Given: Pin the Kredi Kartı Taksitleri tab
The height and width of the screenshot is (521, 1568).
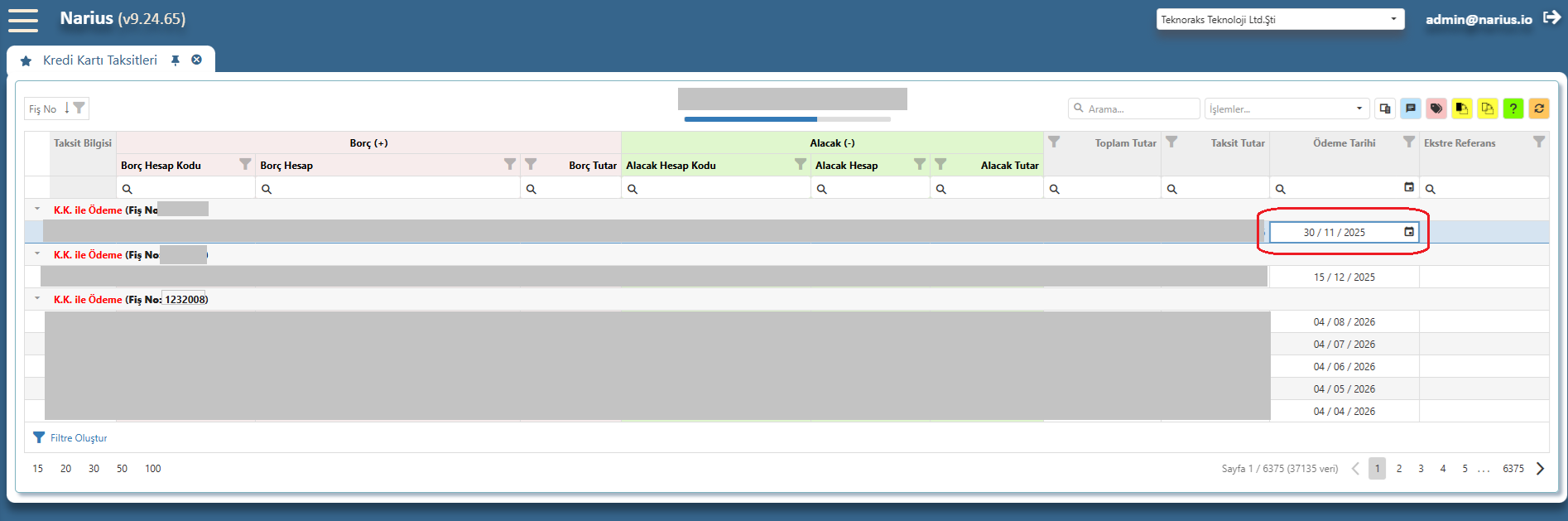Looking at the screenshot, I should click(176, 60).
